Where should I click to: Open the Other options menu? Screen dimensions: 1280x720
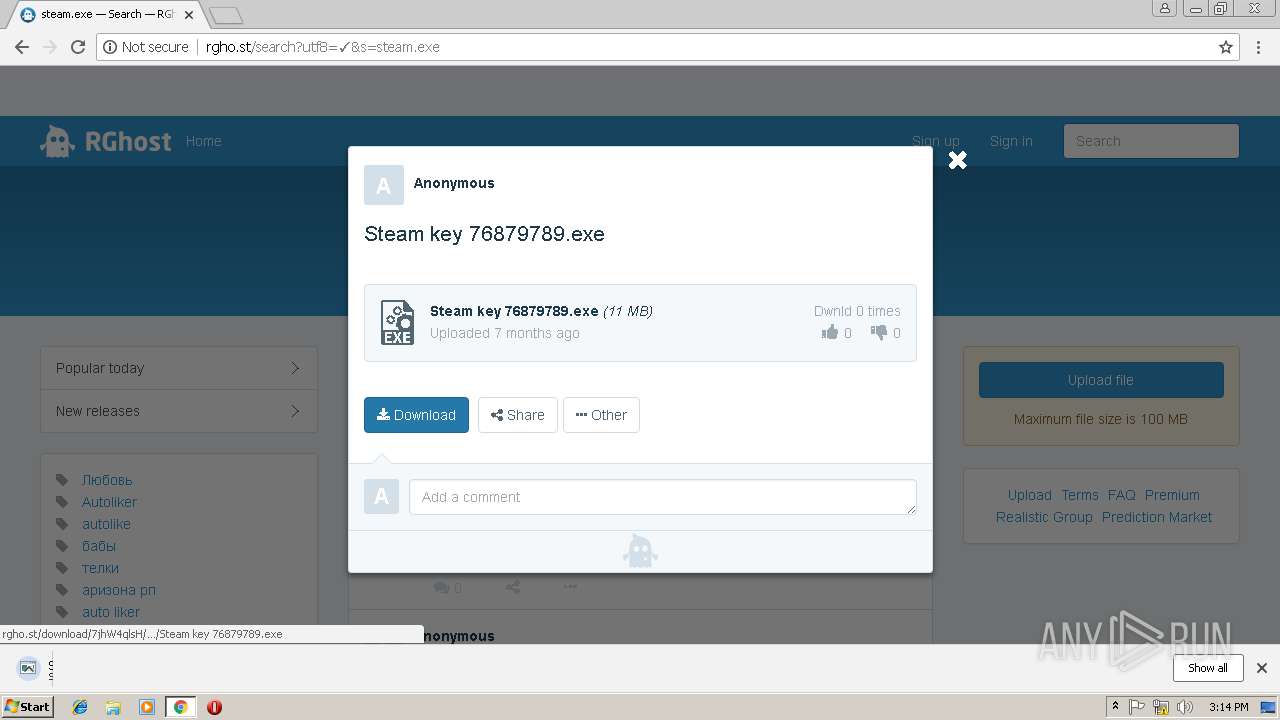point(601,415)
